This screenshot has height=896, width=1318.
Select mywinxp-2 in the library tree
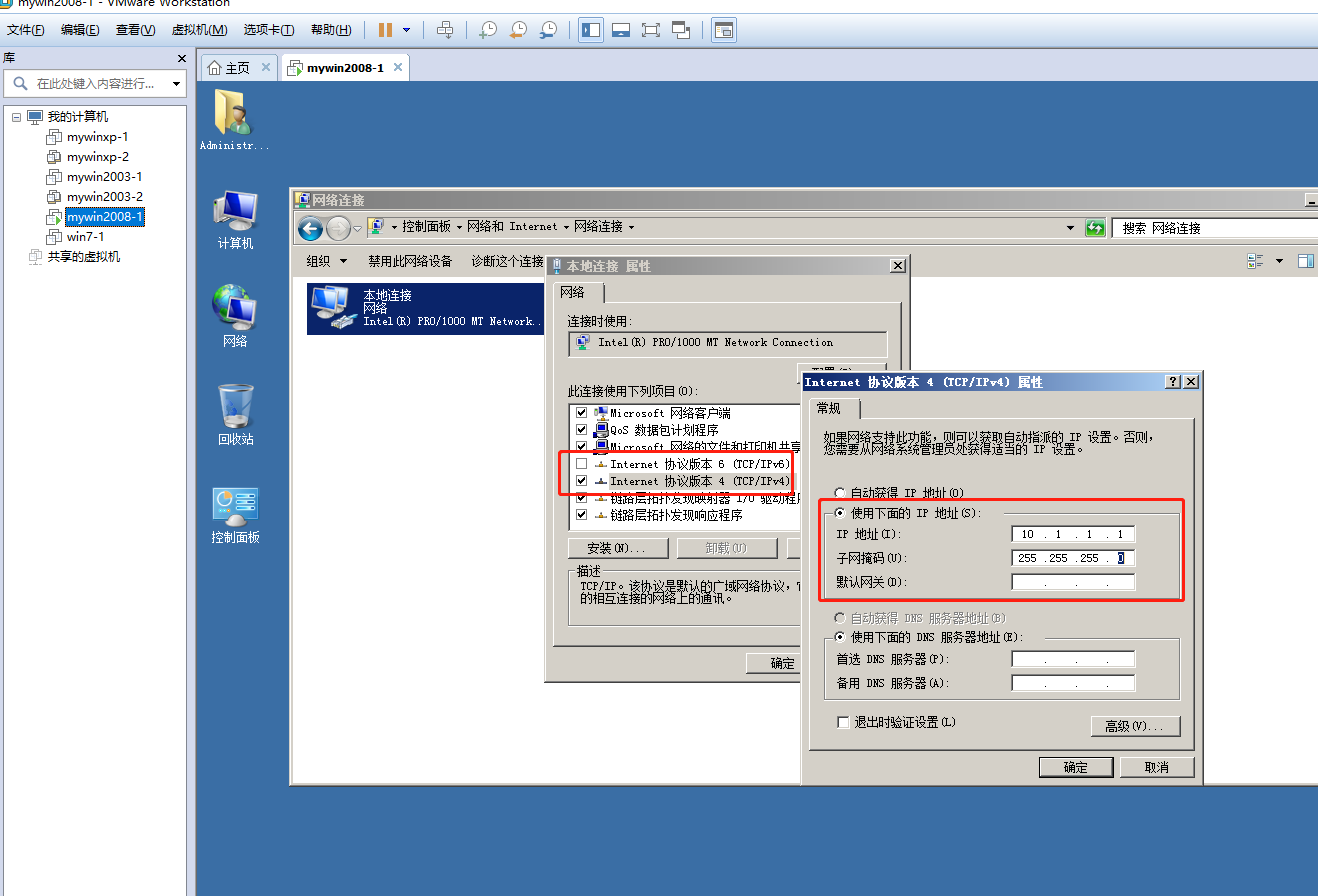(97, 157)
